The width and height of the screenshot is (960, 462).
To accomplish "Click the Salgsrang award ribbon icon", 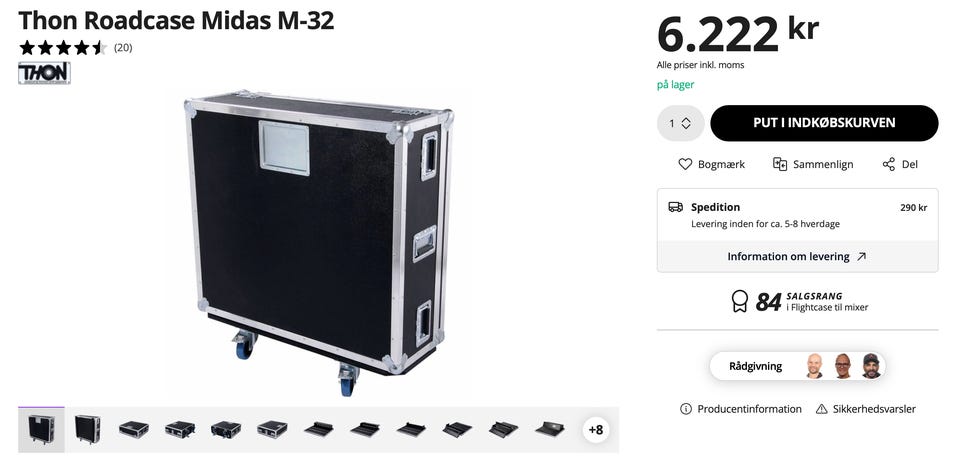I will (740, 301).
